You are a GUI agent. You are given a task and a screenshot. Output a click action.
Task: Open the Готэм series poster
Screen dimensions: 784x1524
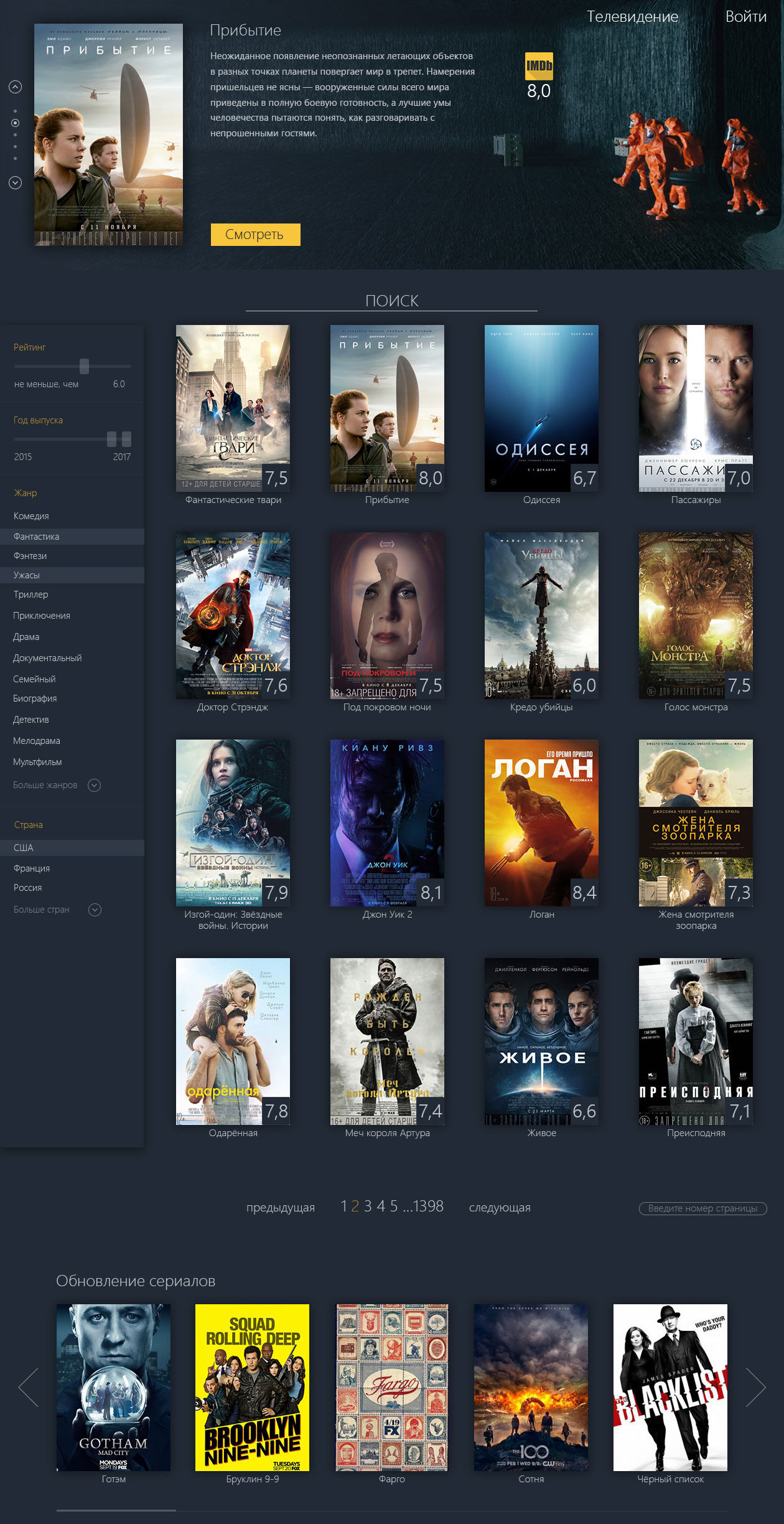pos(113,1388)
